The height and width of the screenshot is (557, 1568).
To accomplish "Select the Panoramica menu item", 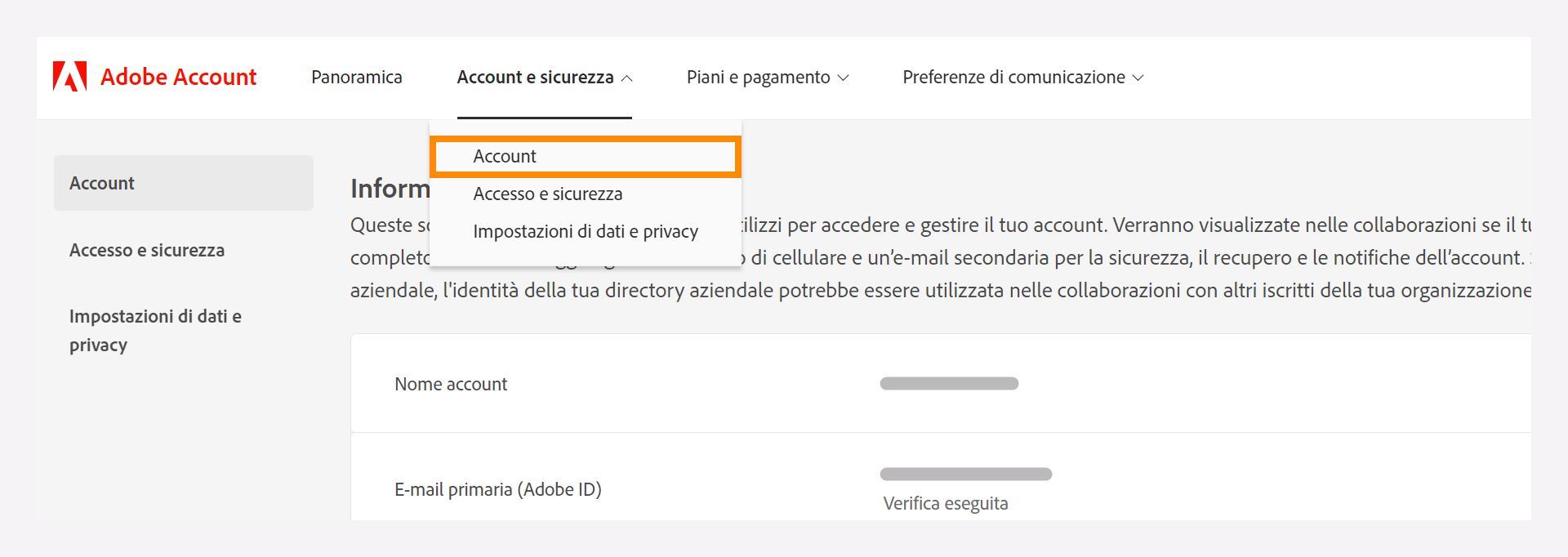I will click(x=357, y=77).
